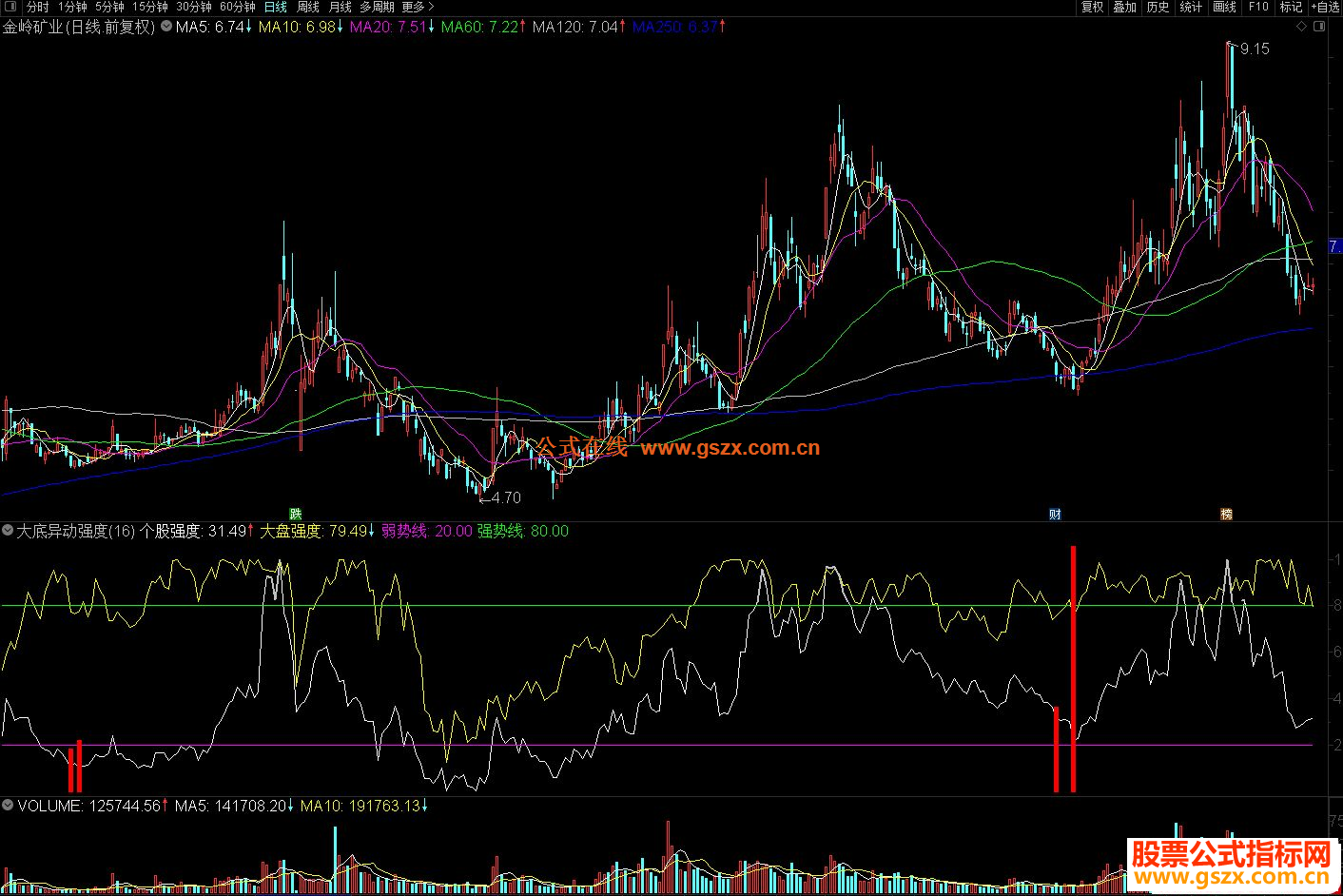1343x896 pixels.
Task: Click the 4.70 low price label
Action: pos(507,497)
